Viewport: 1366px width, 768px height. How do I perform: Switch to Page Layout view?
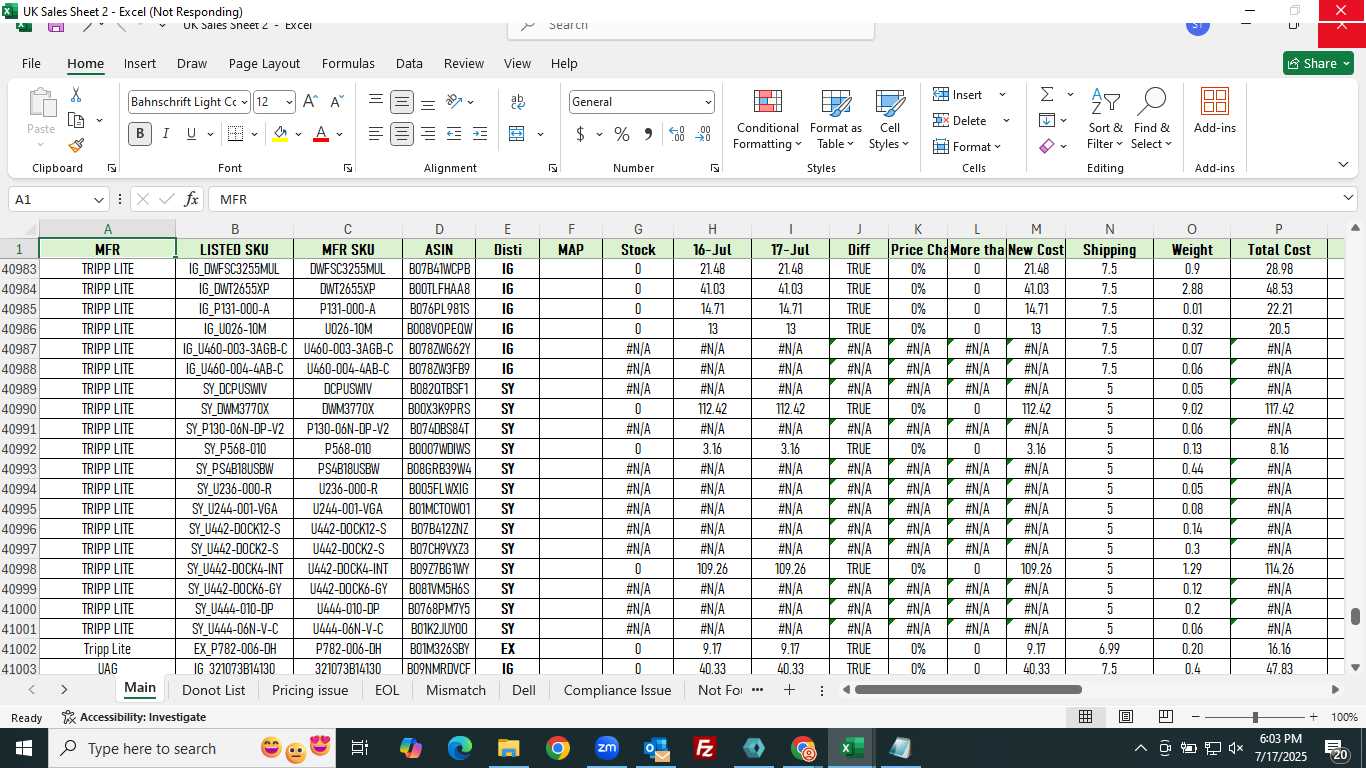tap(1126, 717)
